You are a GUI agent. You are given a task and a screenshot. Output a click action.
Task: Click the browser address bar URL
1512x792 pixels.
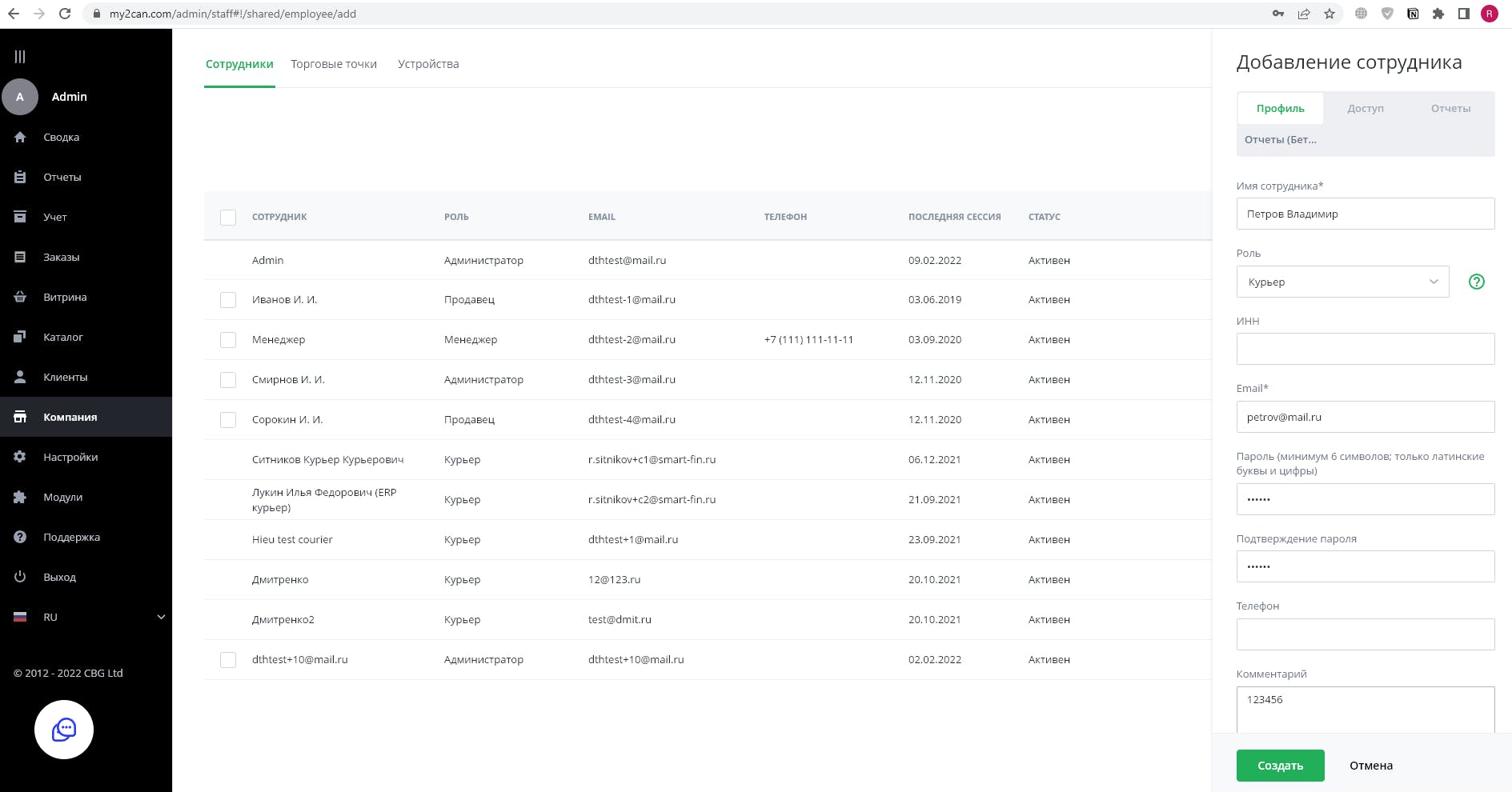233,14
